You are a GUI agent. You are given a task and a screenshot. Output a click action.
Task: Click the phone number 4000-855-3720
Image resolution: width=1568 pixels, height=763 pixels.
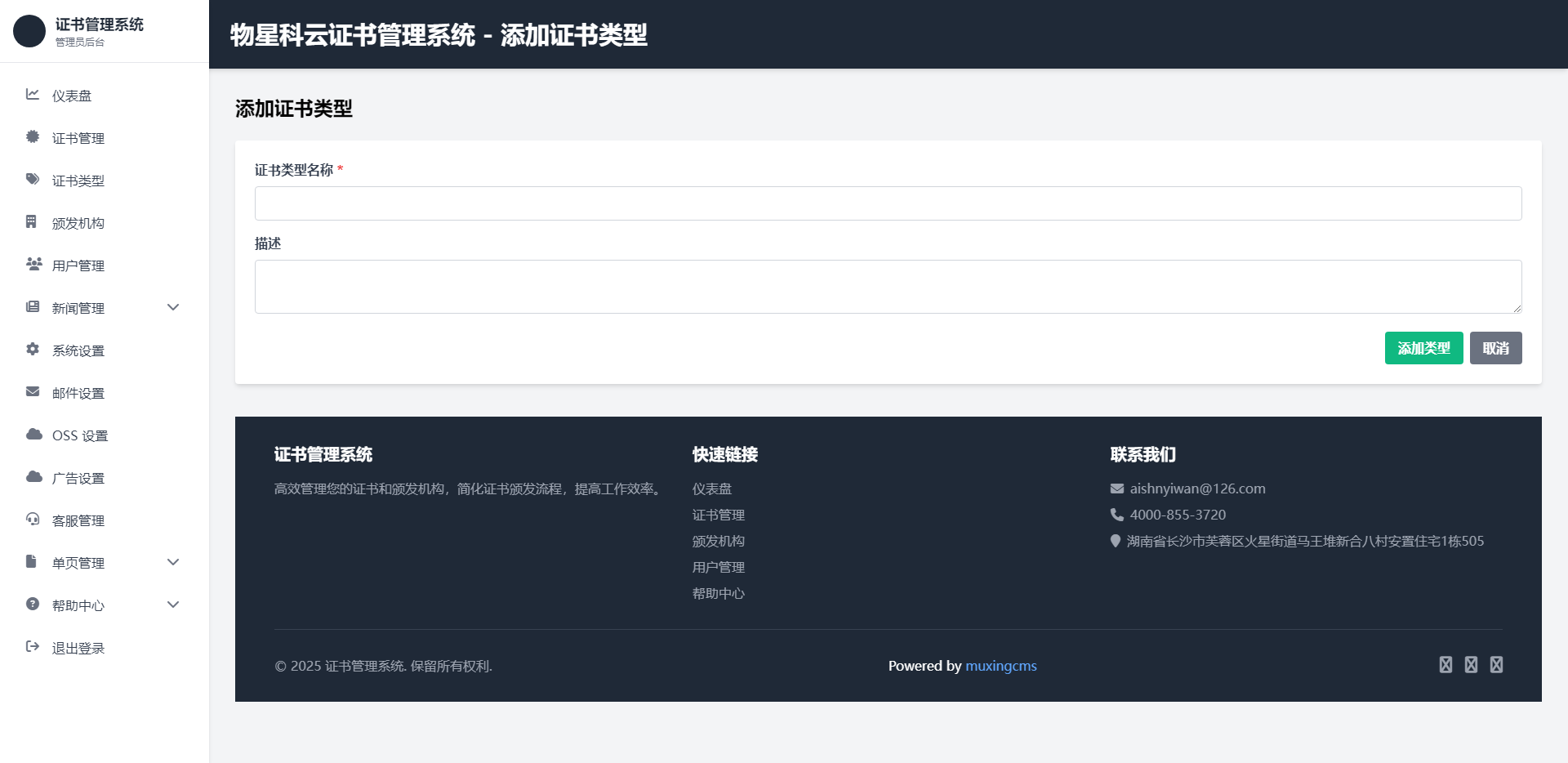(1178, 515)
